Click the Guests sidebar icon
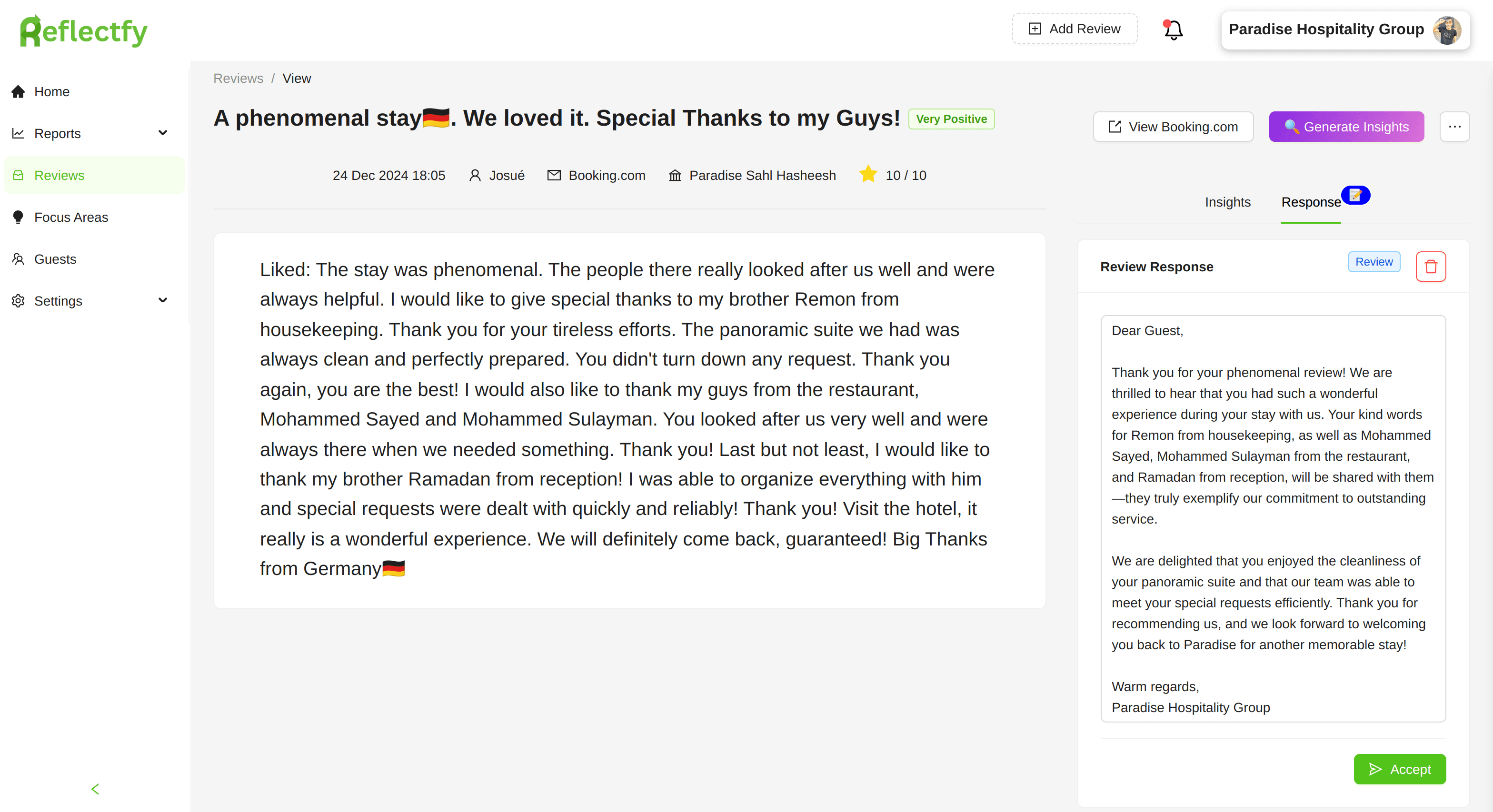Viewport: 1493px width, 812px height. pyautogui.click(x=19, y=259)
